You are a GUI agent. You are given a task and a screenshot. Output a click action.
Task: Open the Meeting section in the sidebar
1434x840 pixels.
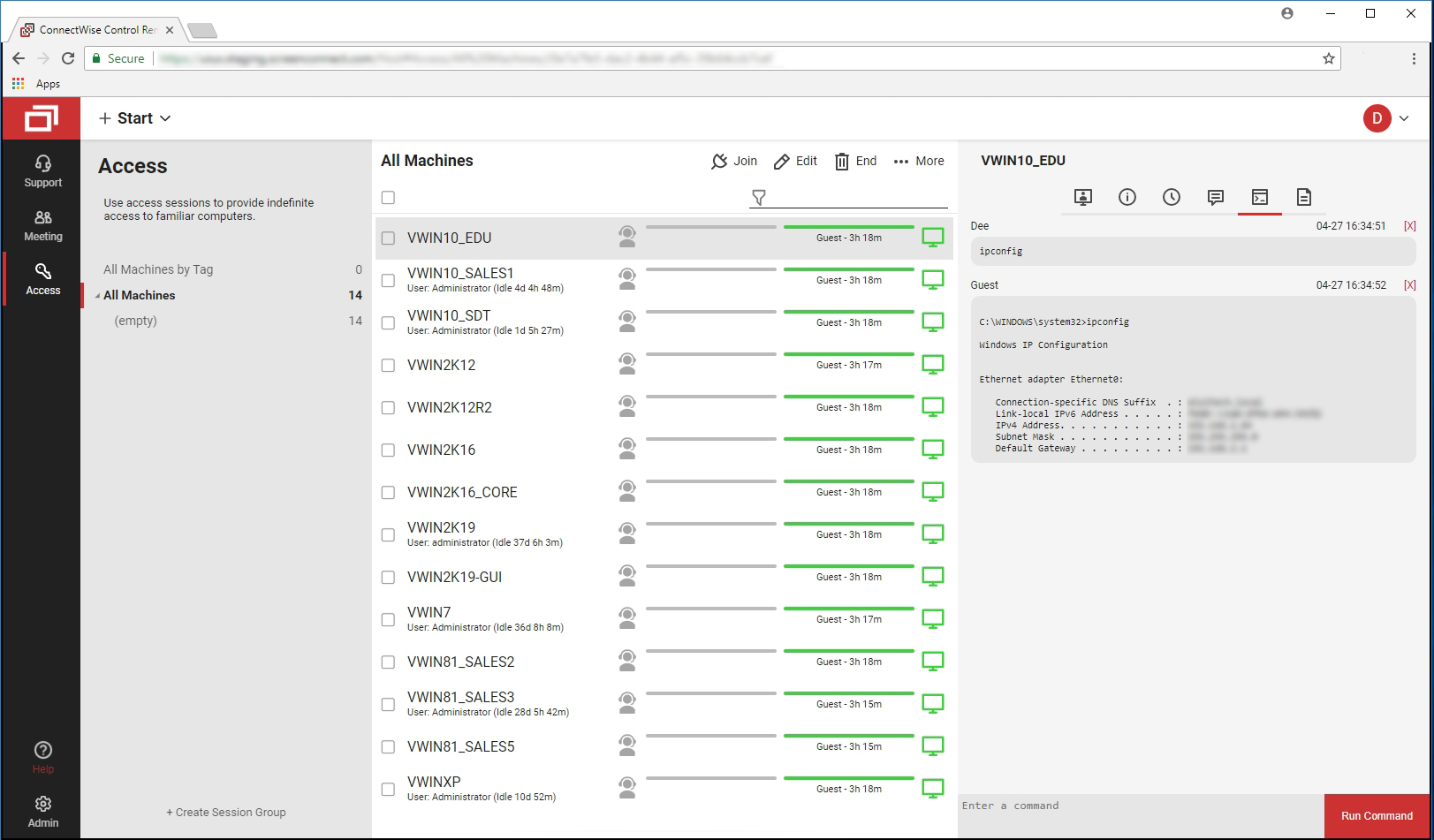click(42, 225)
